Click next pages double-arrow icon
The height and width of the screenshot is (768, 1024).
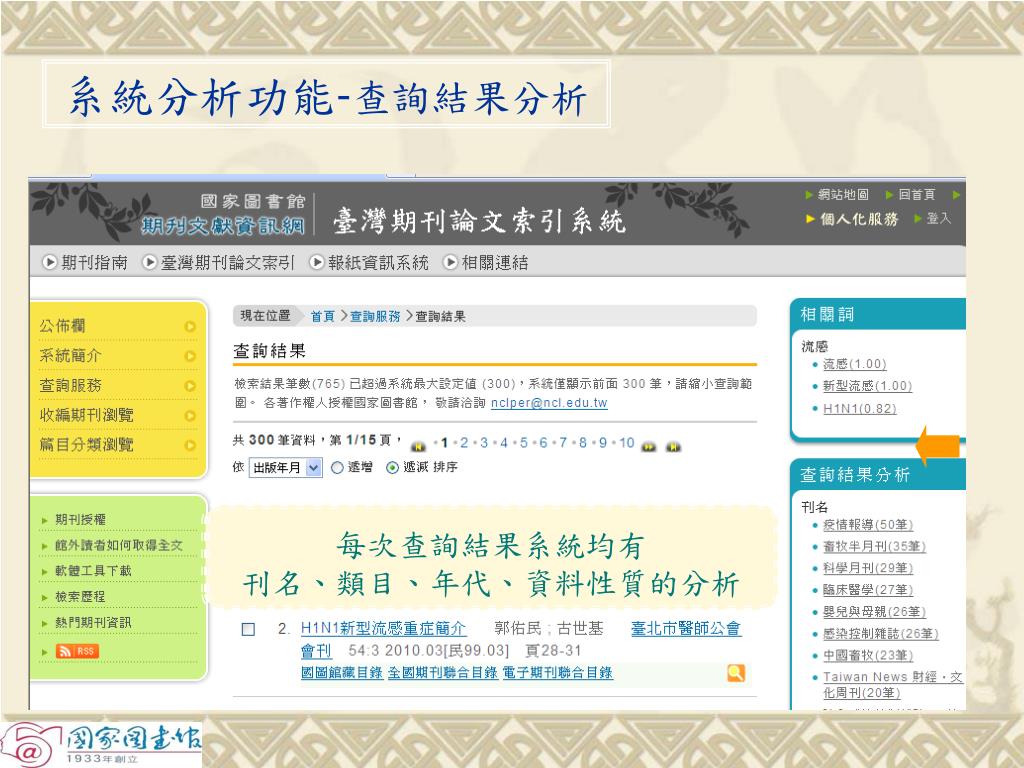(648, 447)
